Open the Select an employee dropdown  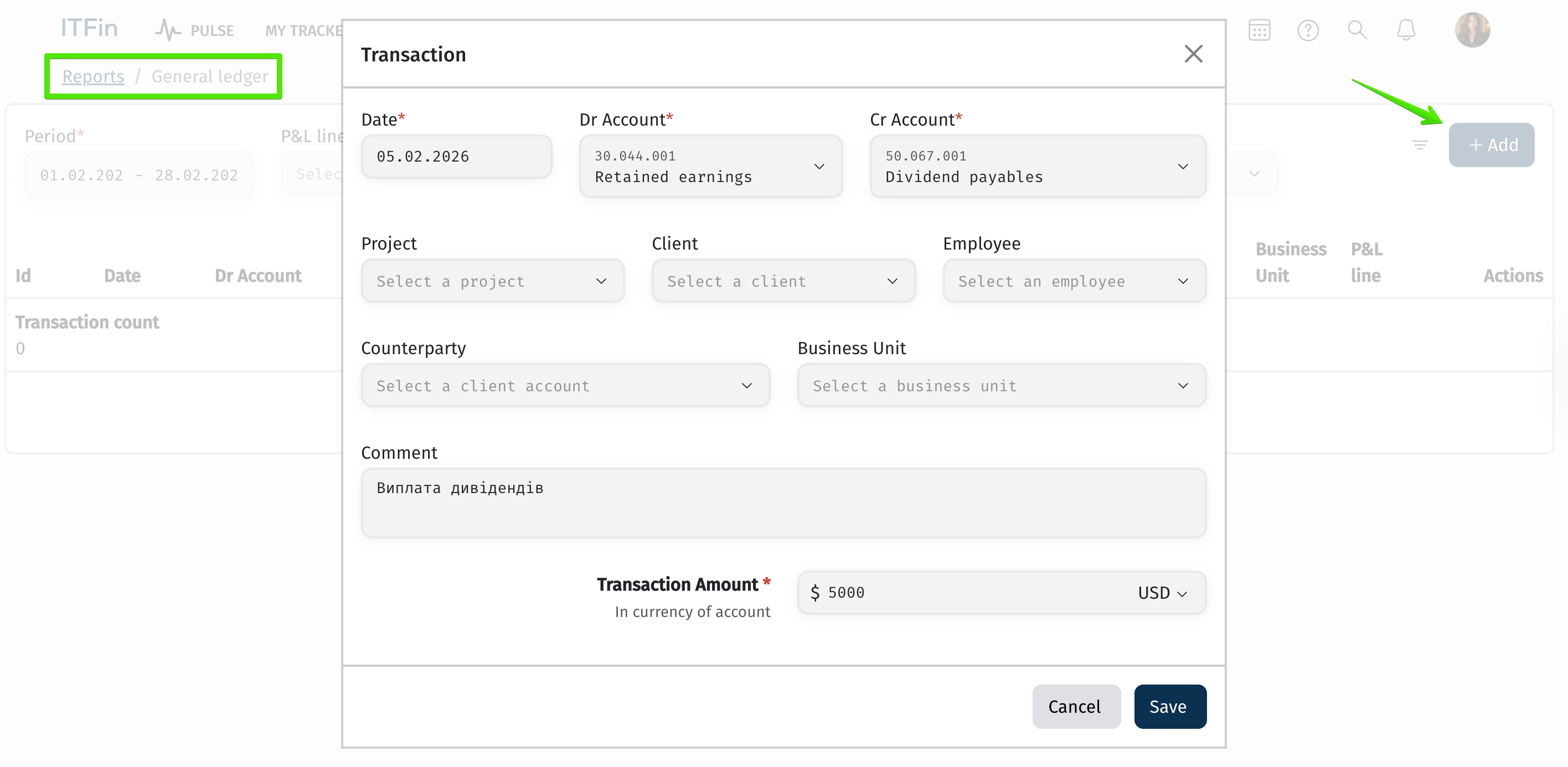point(1074,281)
